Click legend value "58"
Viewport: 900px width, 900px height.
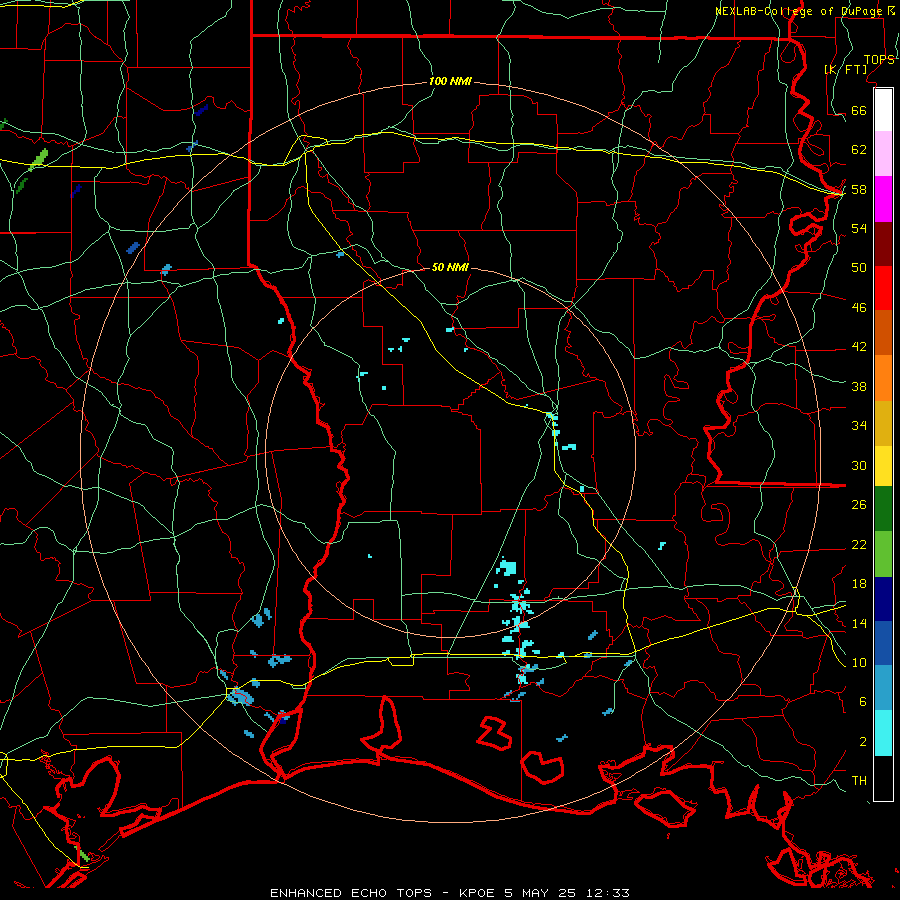859,189
